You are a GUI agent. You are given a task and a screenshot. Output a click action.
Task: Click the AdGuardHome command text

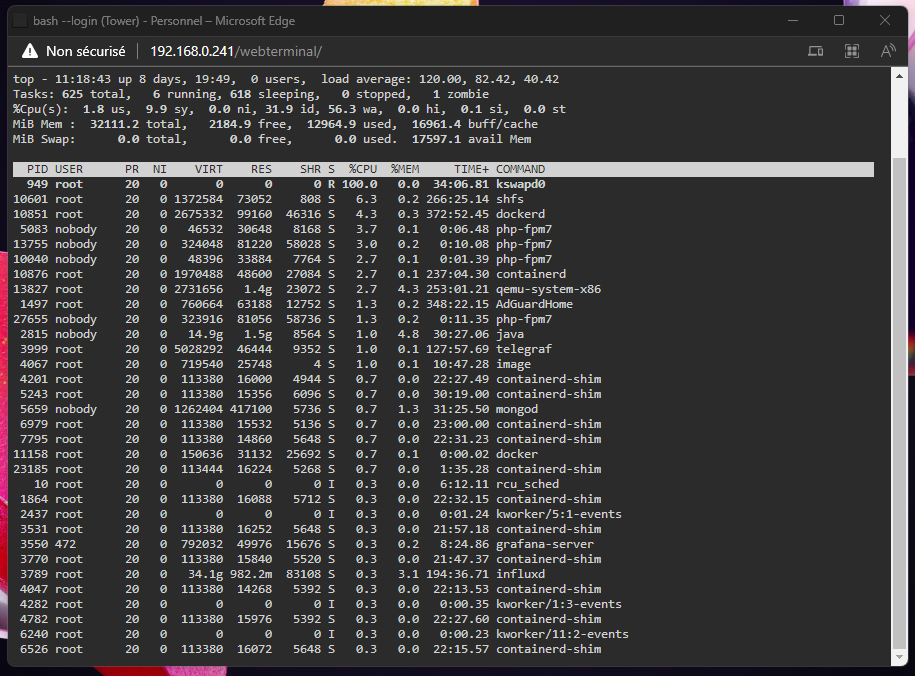pos(535,305)
